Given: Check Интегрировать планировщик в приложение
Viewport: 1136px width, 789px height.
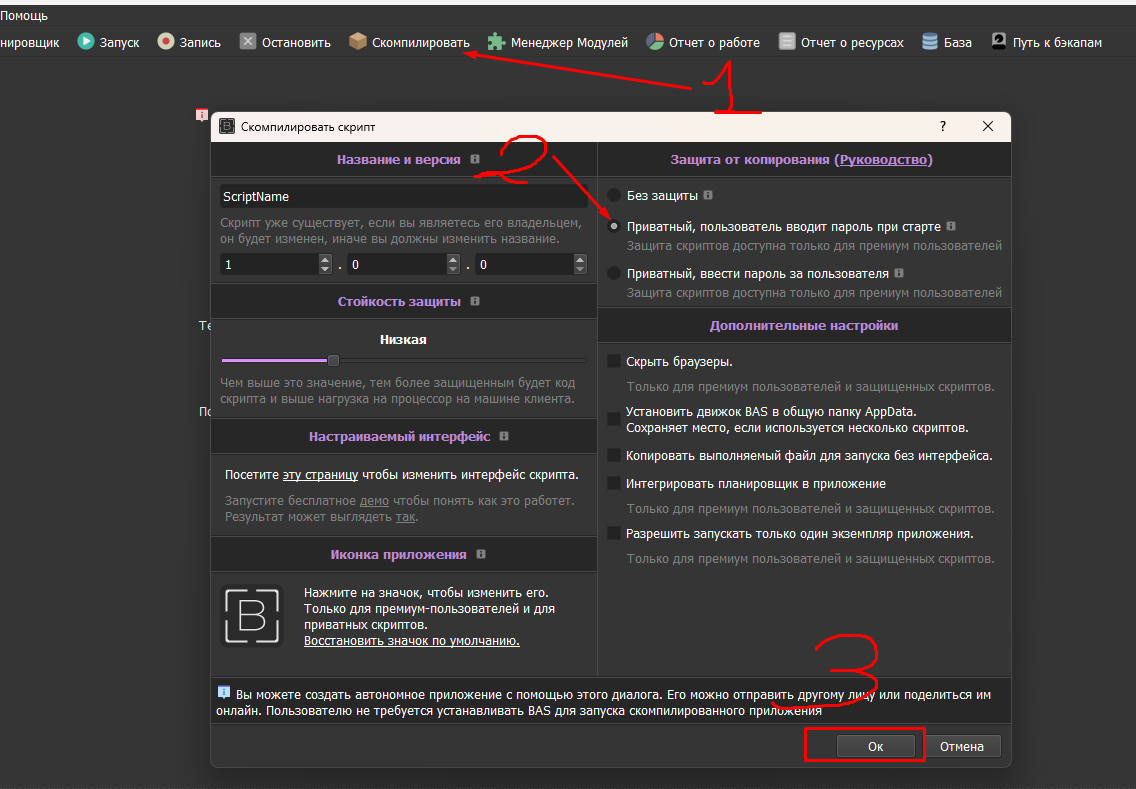Looking at the screenshot, I should coord(614,483).
